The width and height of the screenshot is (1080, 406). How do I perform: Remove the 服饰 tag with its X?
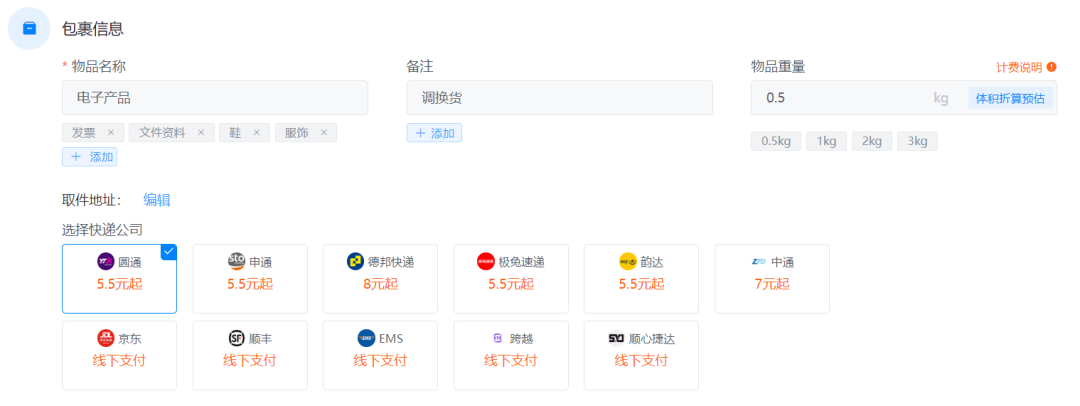pos(324,133)
